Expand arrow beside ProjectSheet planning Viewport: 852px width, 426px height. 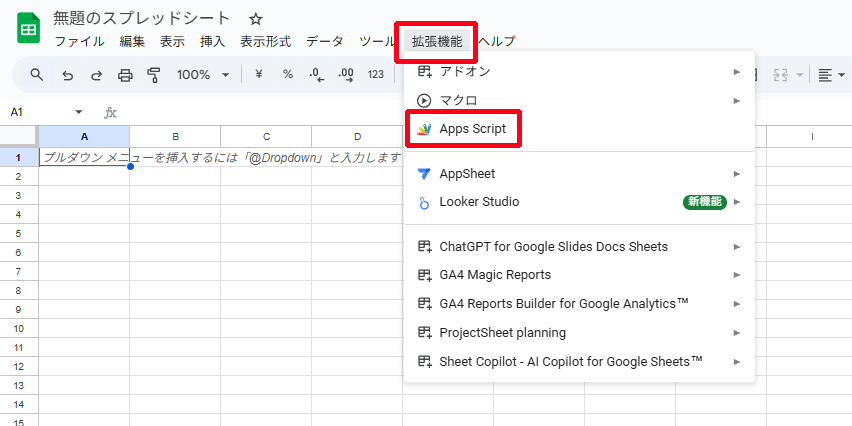pos(737,333)
